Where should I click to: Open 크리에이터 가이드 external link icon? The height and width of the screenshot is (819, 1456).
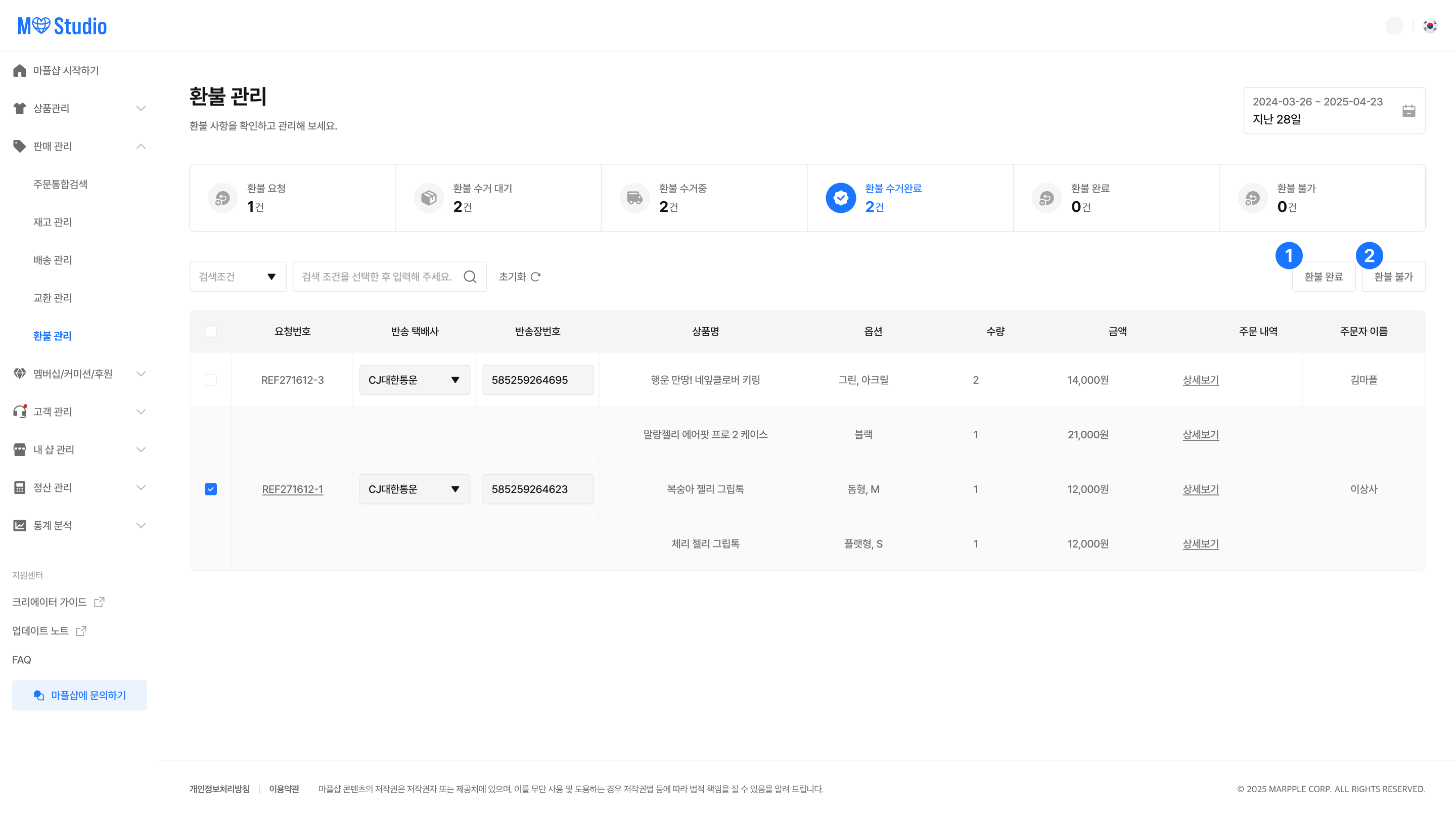tap(100, 602)
